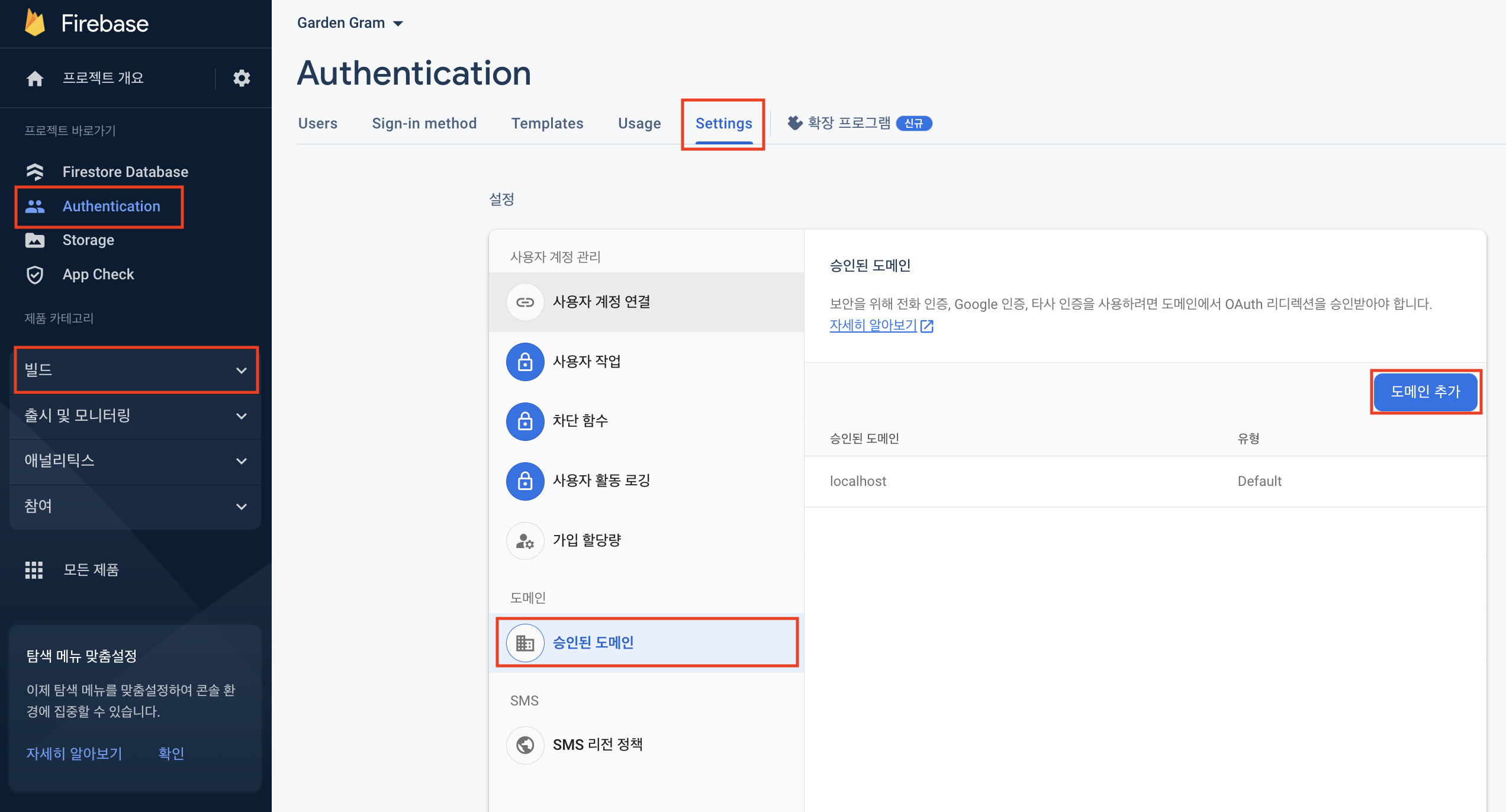Open Storage in project shortcuts
The image size is (1506, 812).
tap(88, 240)
